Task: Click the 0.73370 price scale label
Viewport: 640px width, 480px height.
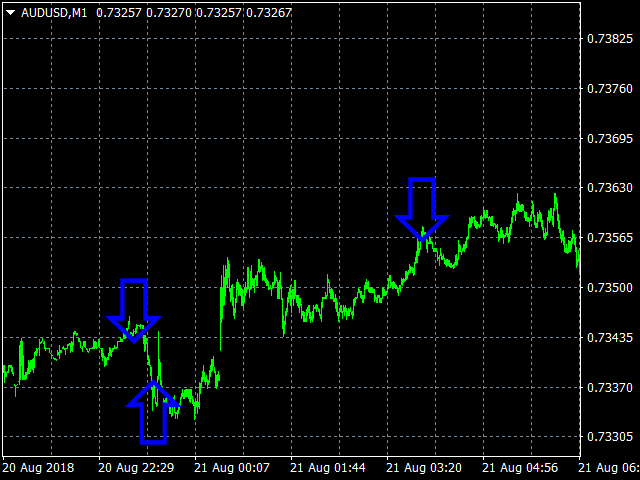Action: tap(611, 387)
